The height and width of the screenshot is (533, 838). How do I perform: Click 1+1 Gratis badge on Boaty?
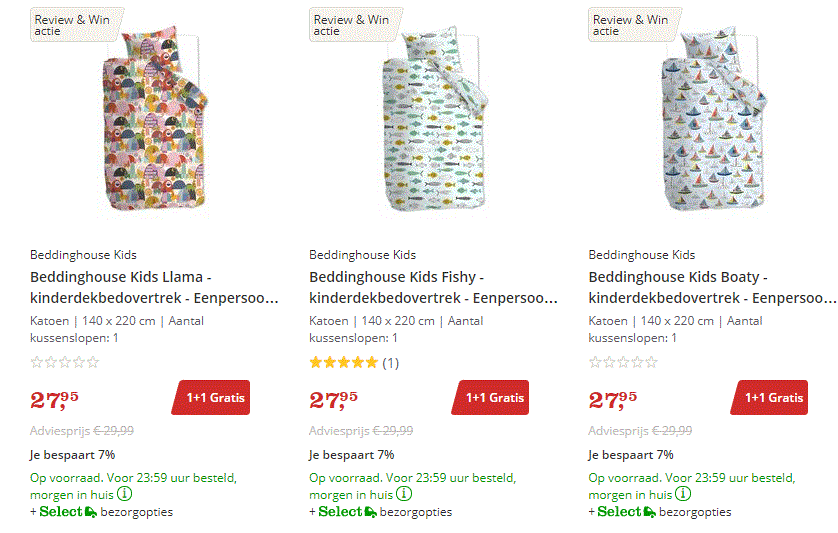pyautogui.click(x=770, y=398)
